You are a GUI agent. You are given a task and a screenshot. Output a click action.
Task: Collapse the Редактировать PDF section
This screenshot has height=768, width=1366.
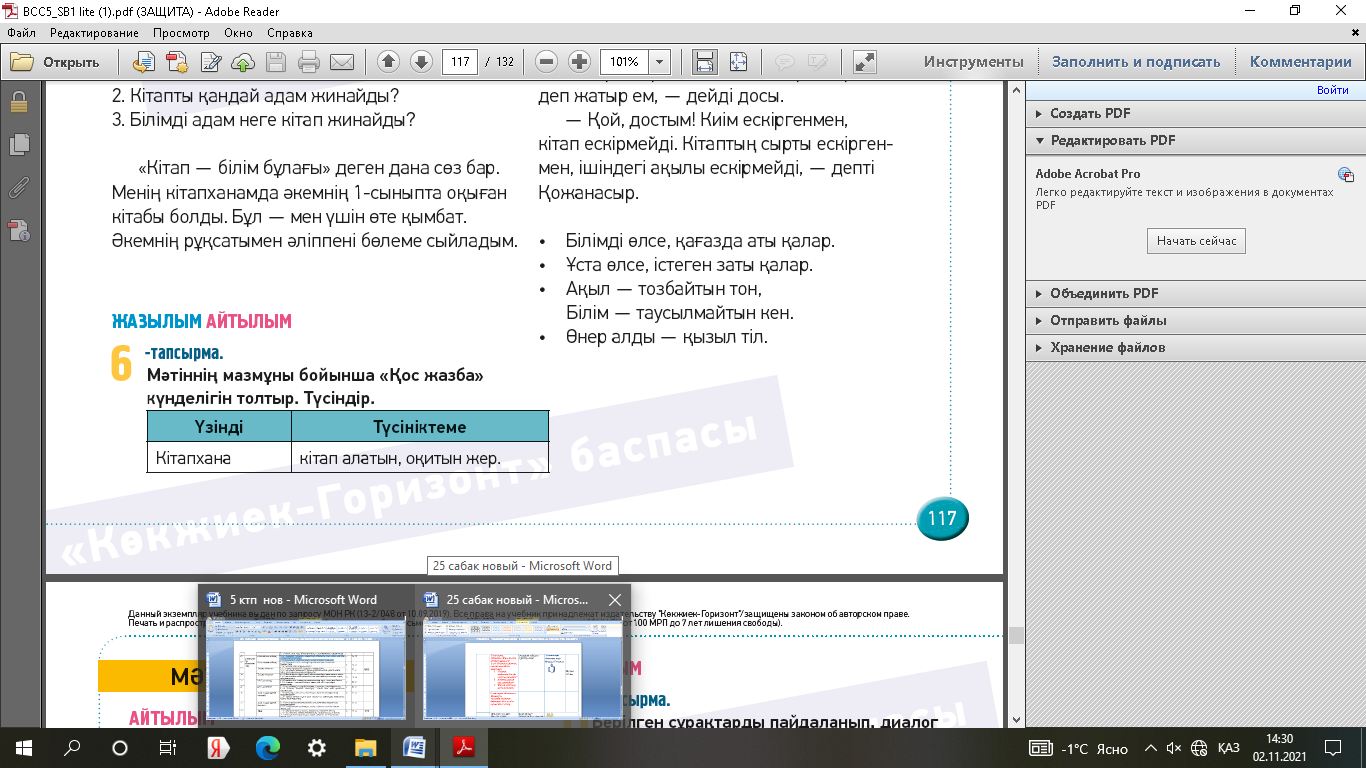pyautogui.click(x=1112, y=141)
